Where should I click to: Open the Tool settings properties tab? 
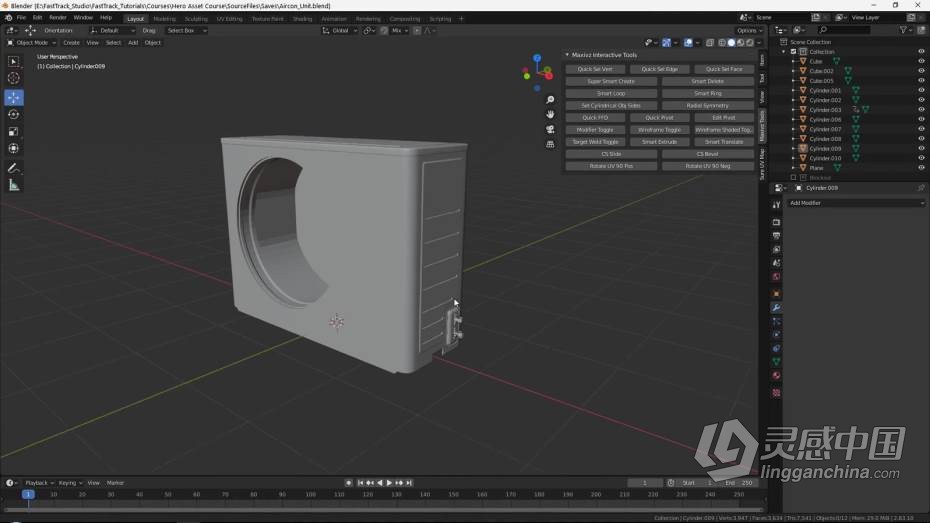coord(776,205)
